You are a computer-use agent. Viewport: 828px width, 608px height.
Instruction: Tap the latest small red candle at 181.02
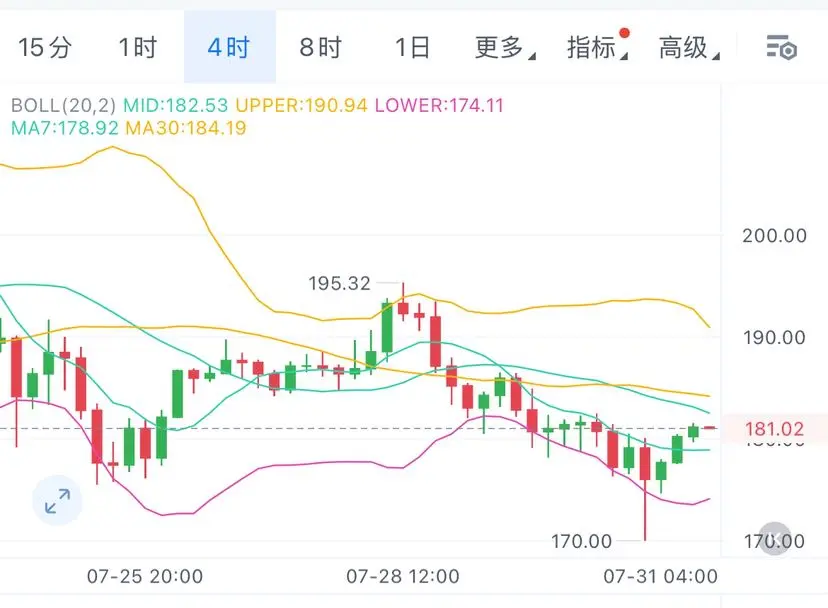710,428
